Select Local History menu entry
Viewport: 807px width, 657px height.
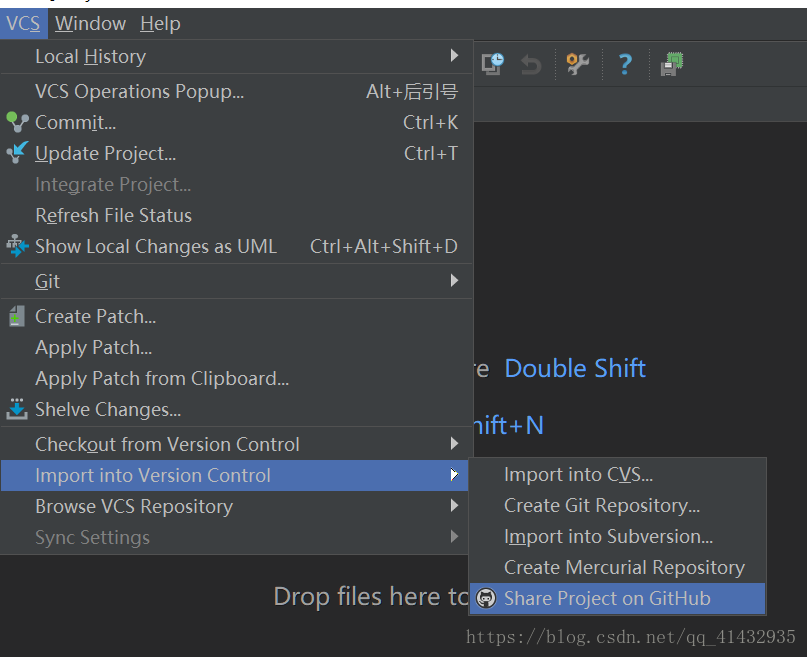click(x=236, y=56)
